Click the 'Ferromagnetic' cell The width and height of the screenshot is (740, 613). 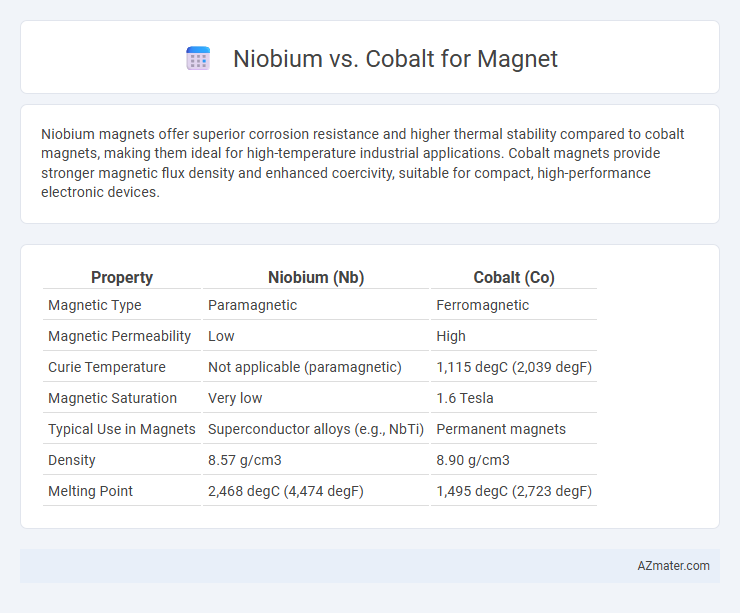point(482,305)
